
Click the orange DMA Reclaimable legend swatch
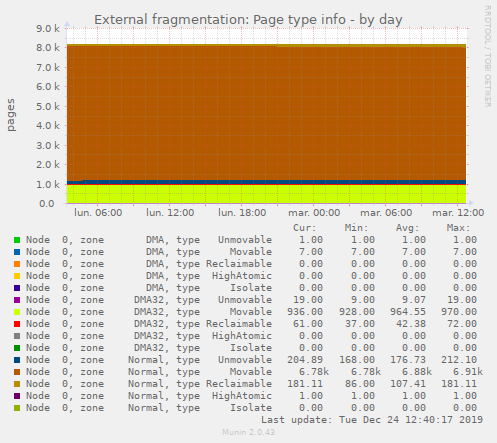click(x=17, y=264)
